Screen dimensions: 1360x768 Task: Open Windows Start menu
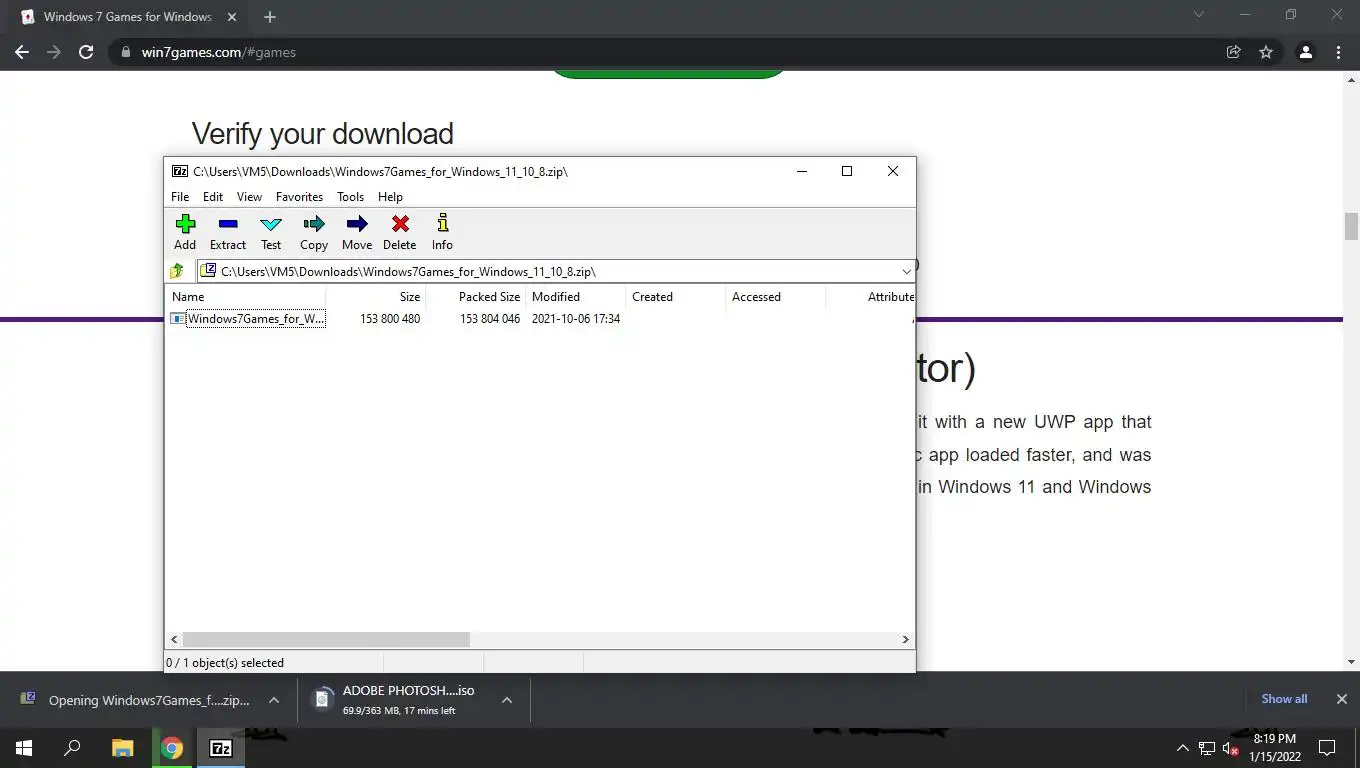click(24, 748)
